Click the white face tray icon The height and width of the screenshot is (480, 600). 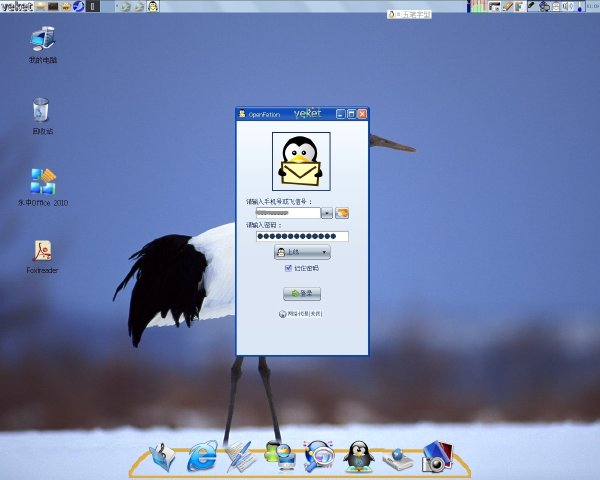click(556, 7)
